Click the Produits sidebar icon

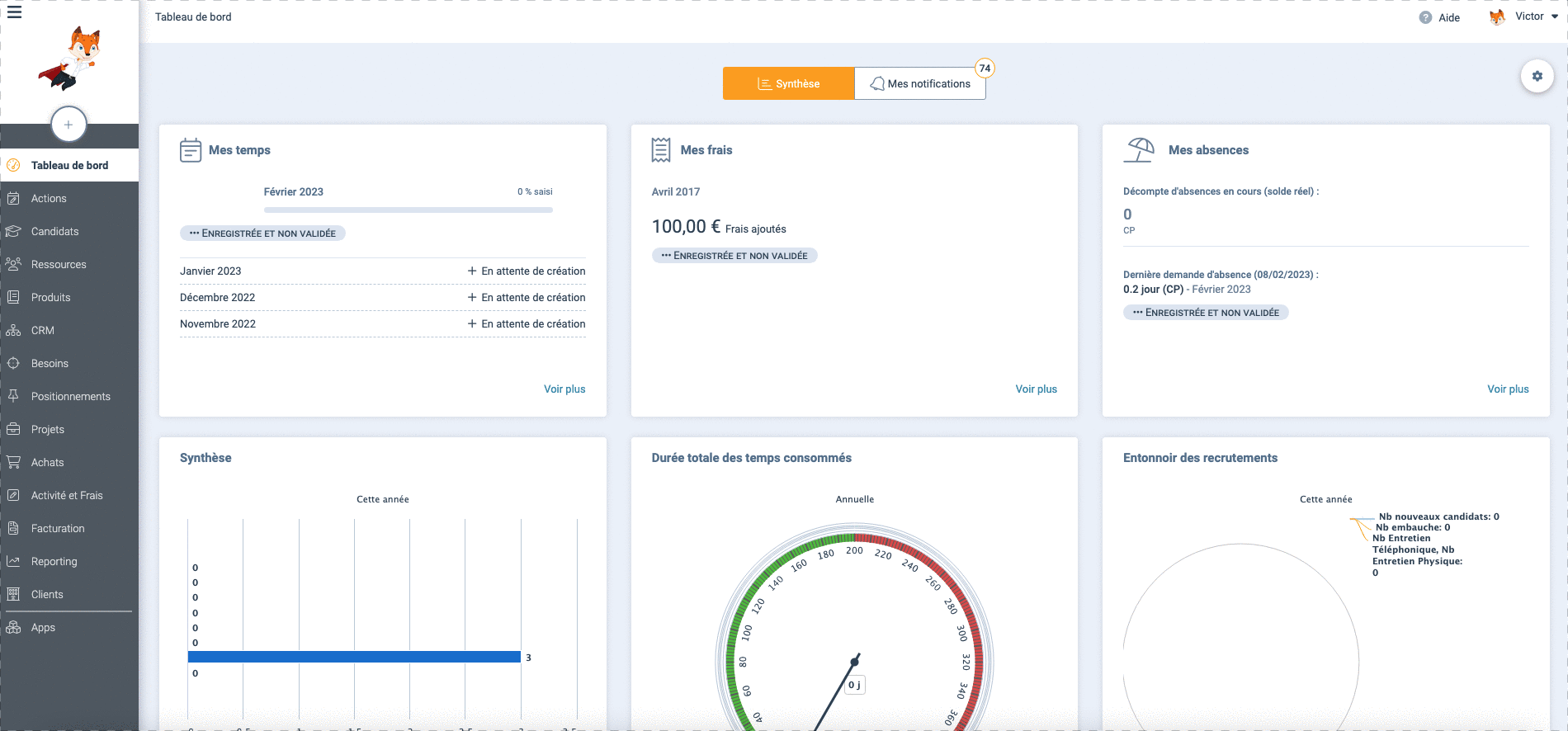point(13,297)
